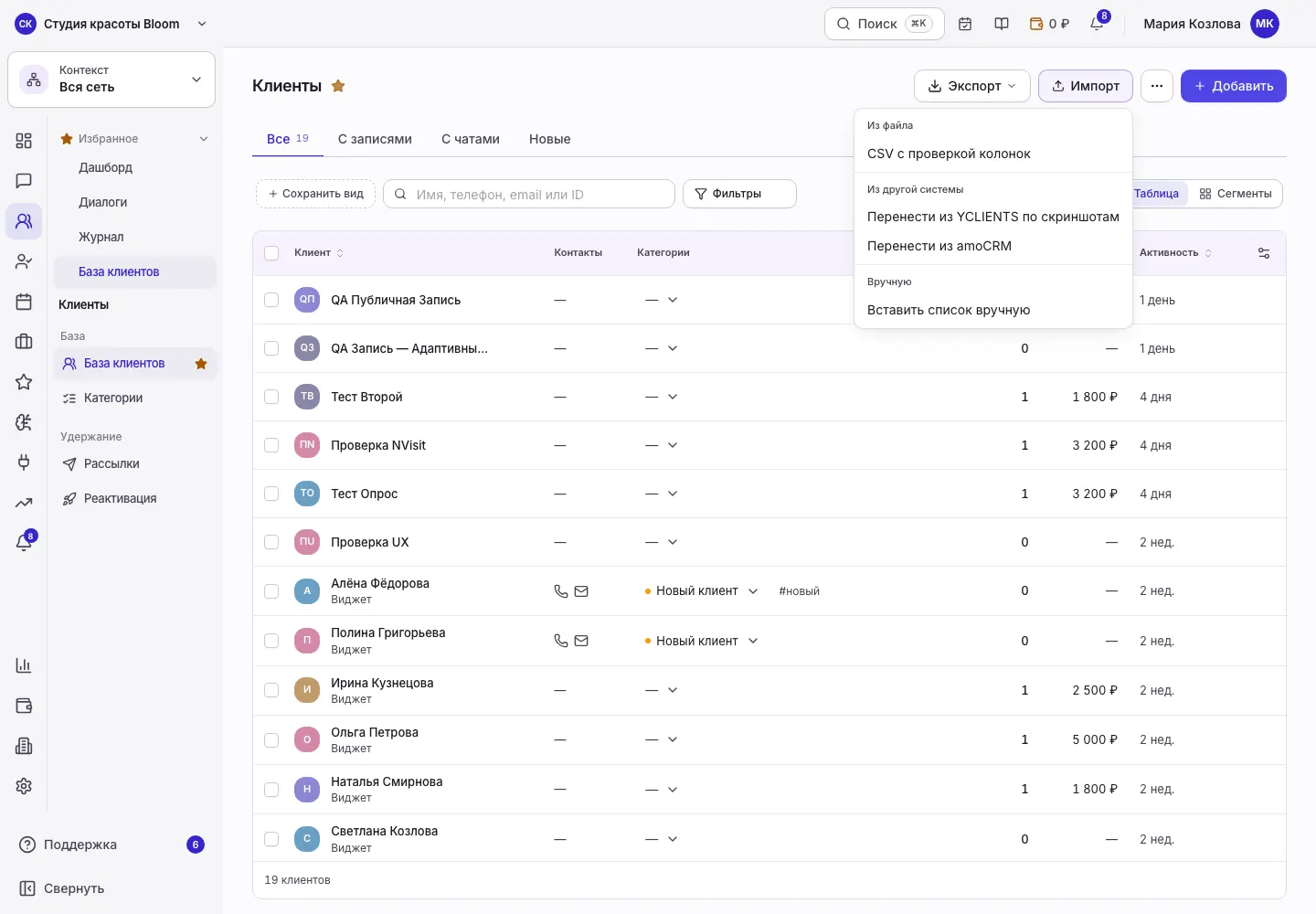Open the Студия красоты Bloom studio dropdown

111,24
